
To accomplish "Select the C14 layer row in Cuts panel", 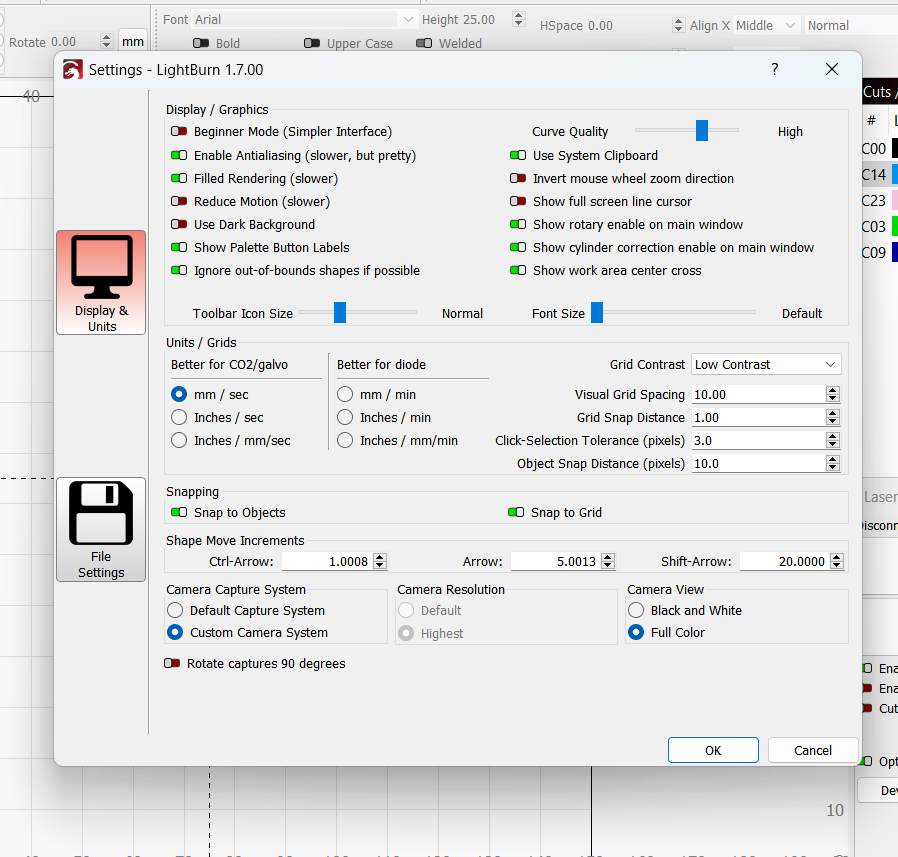I will (x=879, y=174).
